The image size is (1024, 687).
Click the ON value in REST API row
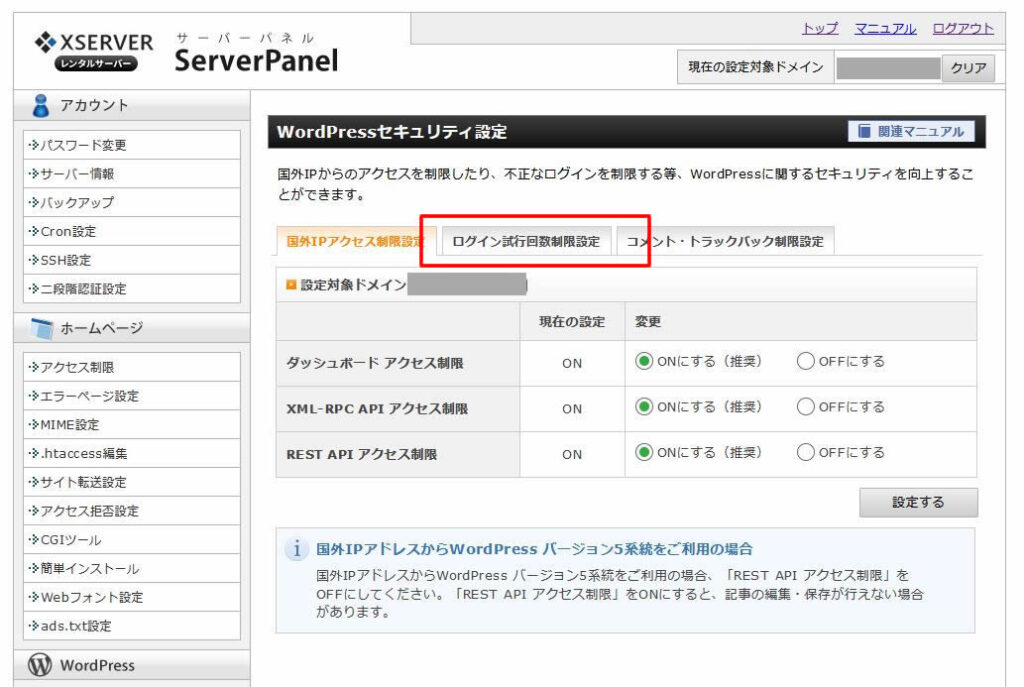(x=572, y=455)
